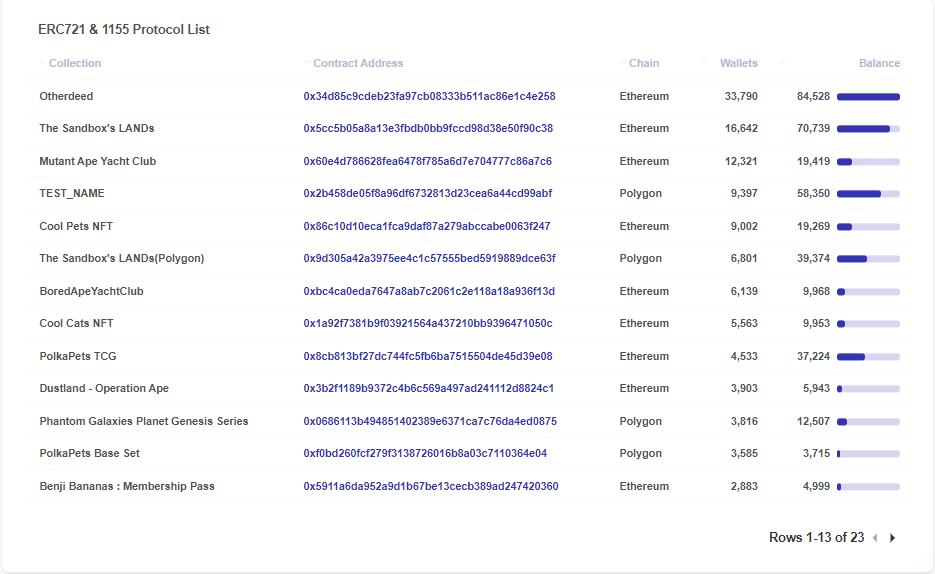Click ERC721 & 1155 Protocol List title

click(124, 29)
